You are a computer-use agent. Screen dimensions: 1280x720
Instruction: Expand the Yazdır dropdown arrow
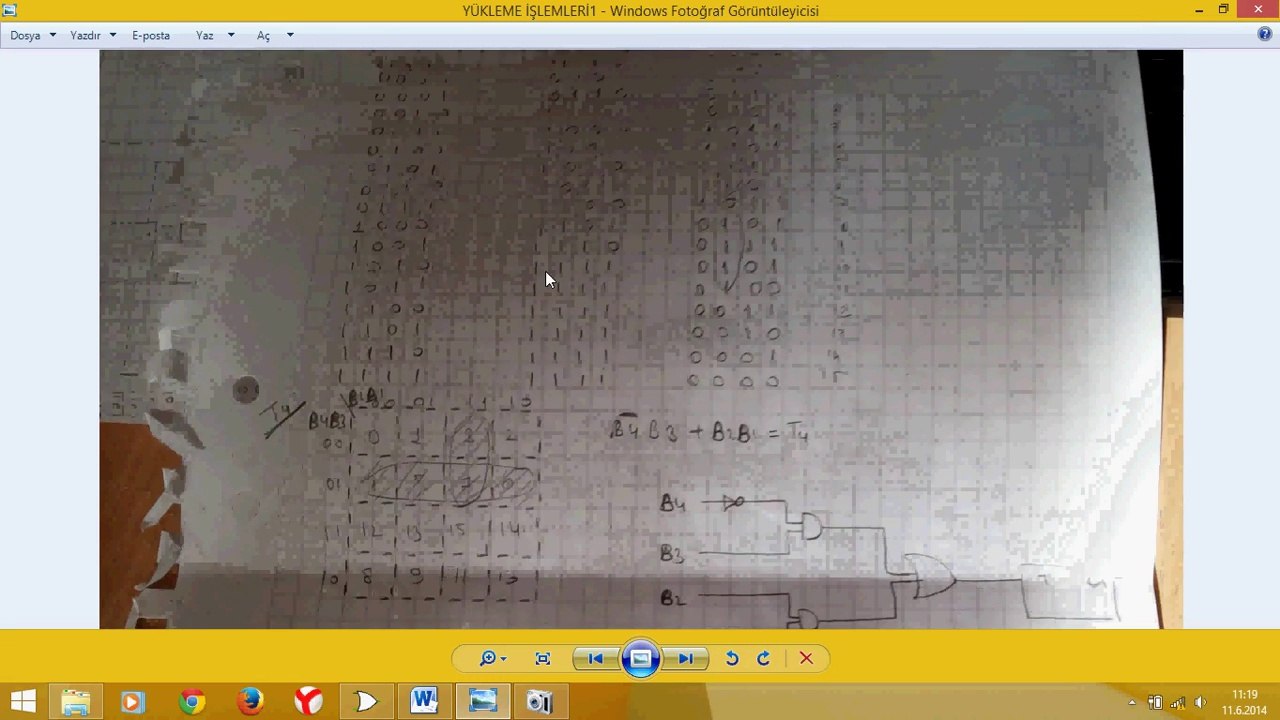(x=112, y=35)
